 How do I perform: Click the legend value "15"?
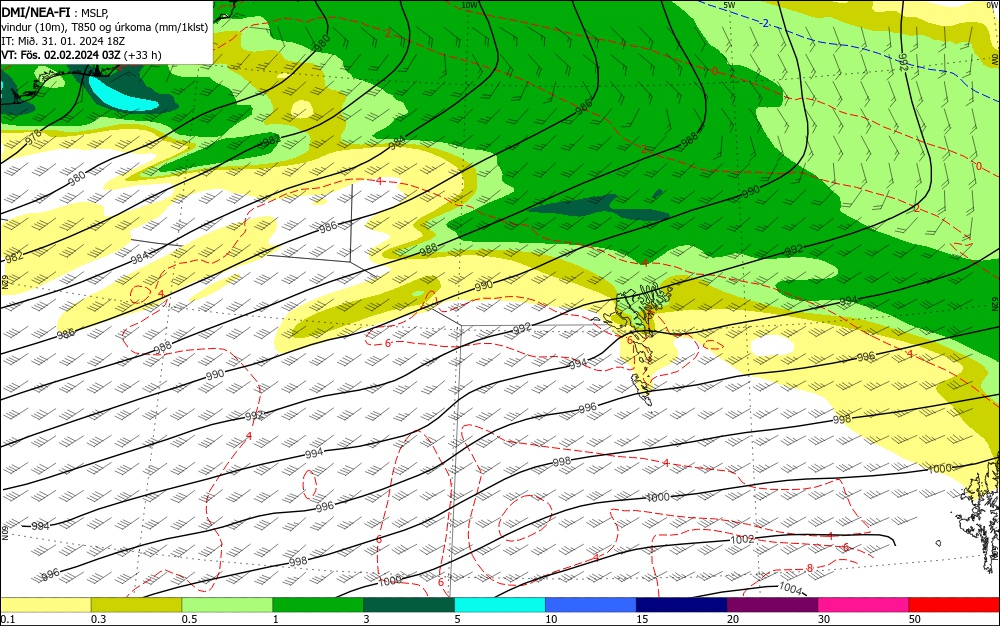pos(642,619)
